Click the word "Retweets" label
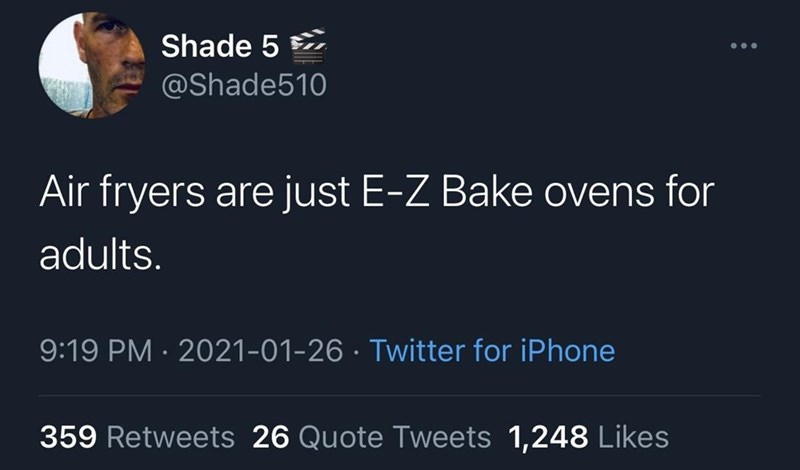The image size is (800, 470). pos(170,437)
